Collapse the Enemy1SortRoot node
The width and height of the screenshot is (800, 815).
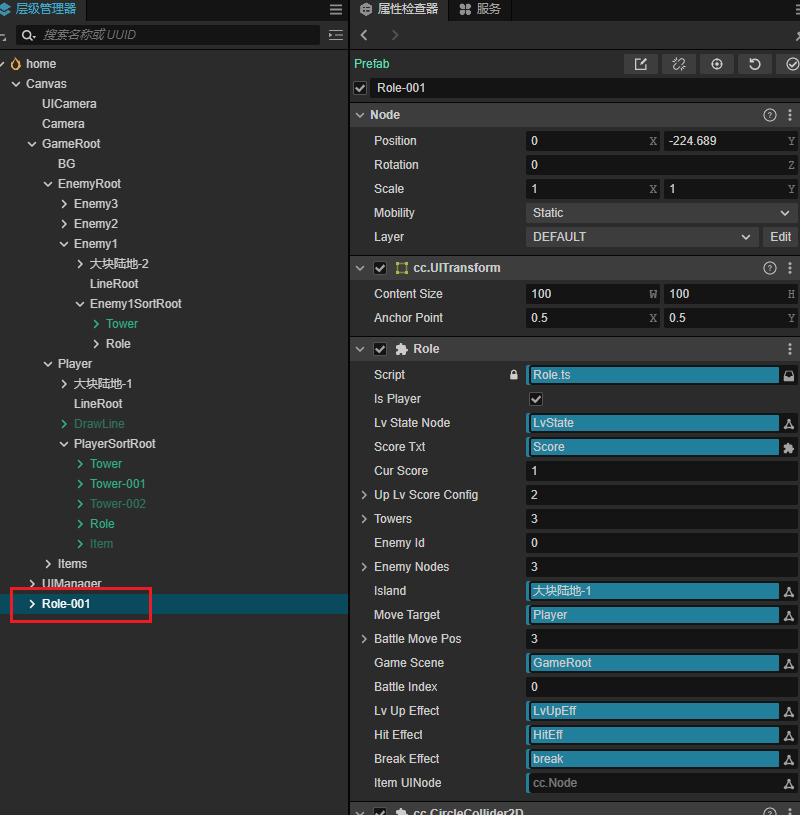coord(80,304)
